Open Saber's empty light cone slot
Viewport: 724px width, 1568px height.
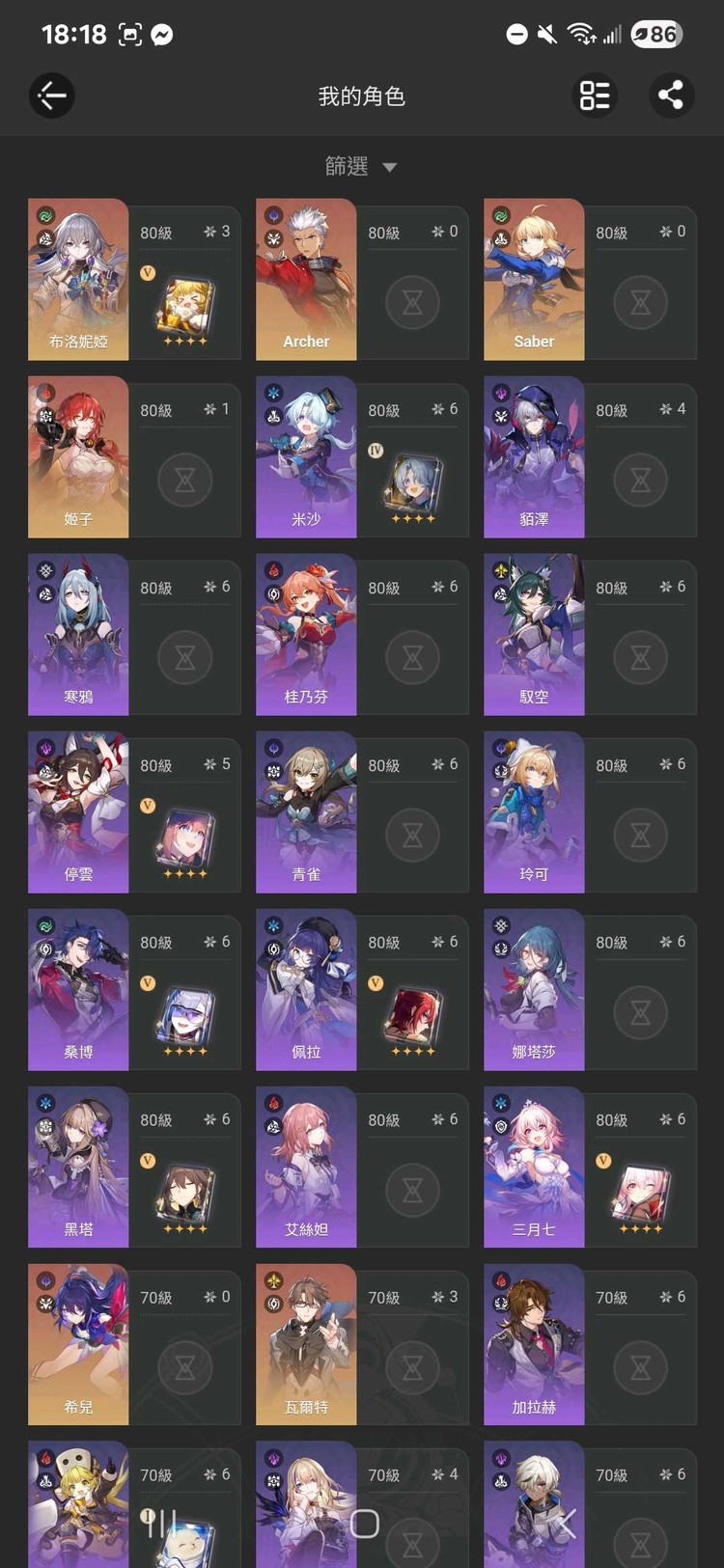(x=640, y=303)
